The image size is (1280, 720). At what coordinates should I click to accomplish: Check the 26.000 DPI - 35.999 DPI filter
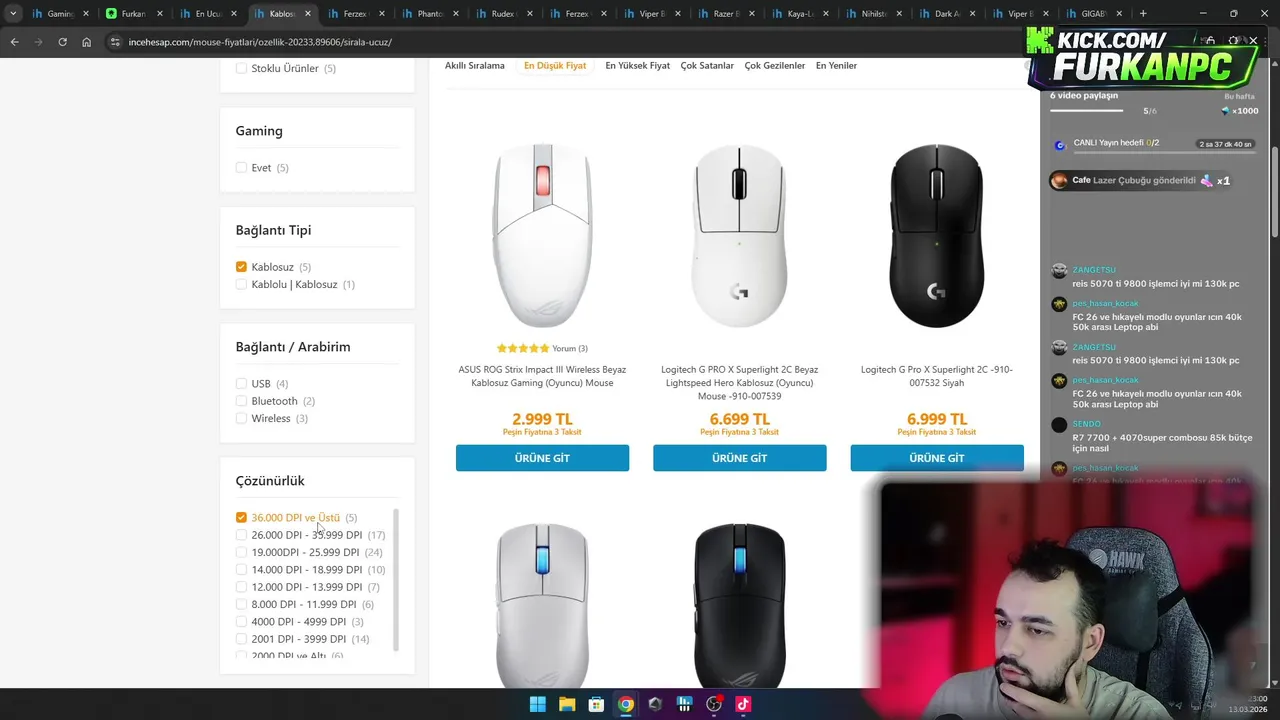coord(241,535)
